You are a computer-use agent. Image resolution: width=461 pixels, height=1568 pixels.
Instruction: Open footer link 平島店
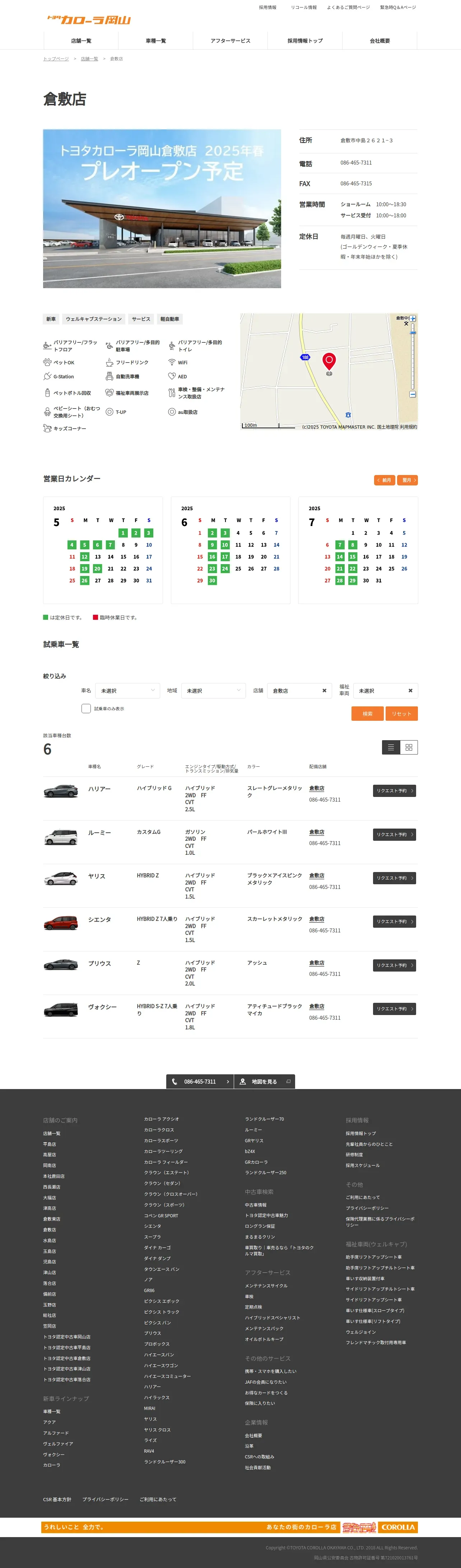[49, 1144]
